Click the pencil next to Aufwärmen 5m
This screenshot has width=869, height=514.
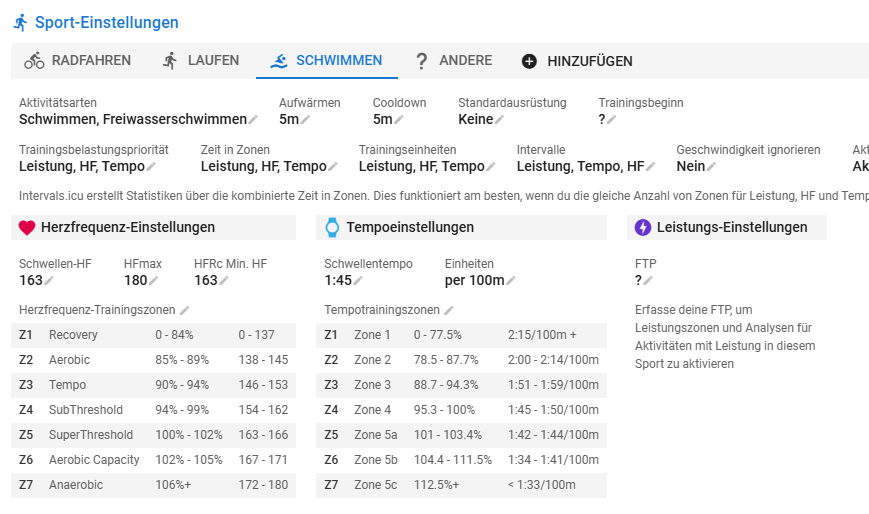coord(306,120)
